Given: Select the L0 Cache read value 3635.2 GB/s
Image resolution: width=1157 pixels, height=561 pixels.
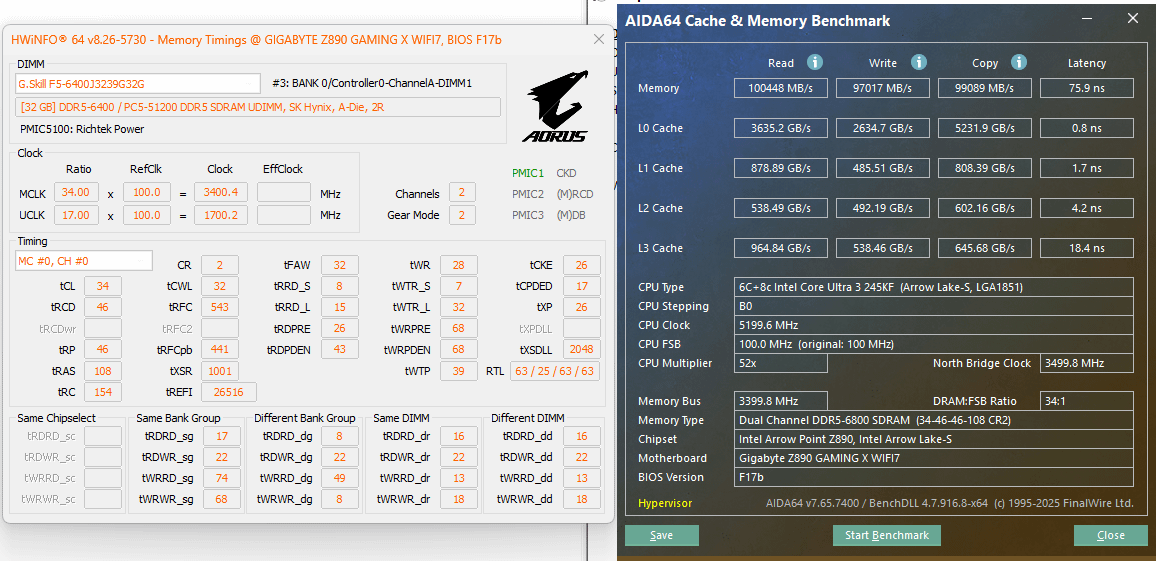Looking at the screenshot, I should pos(781,128).
